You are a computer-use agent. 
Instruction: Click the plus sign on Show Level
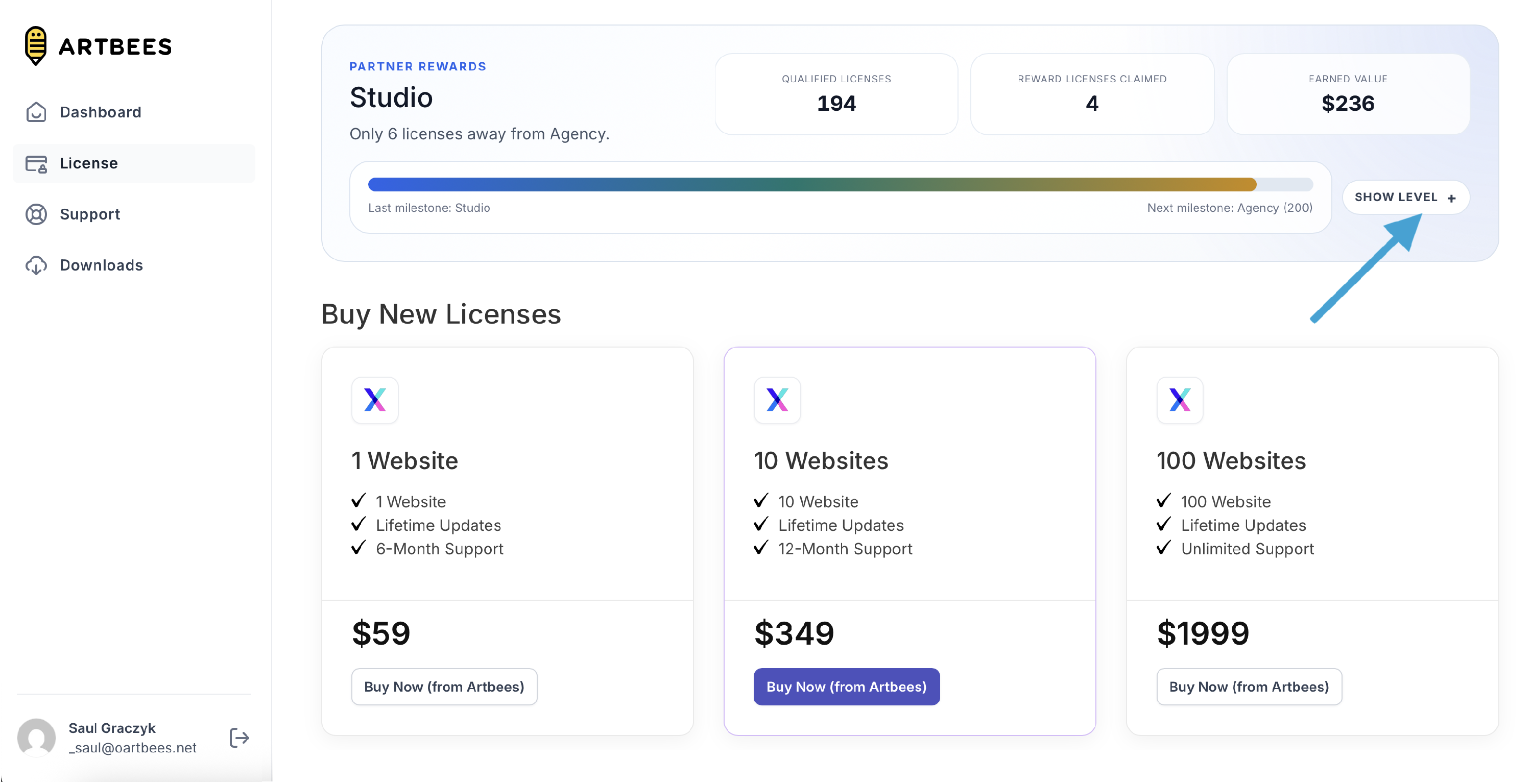click(x=1451, y=198)
